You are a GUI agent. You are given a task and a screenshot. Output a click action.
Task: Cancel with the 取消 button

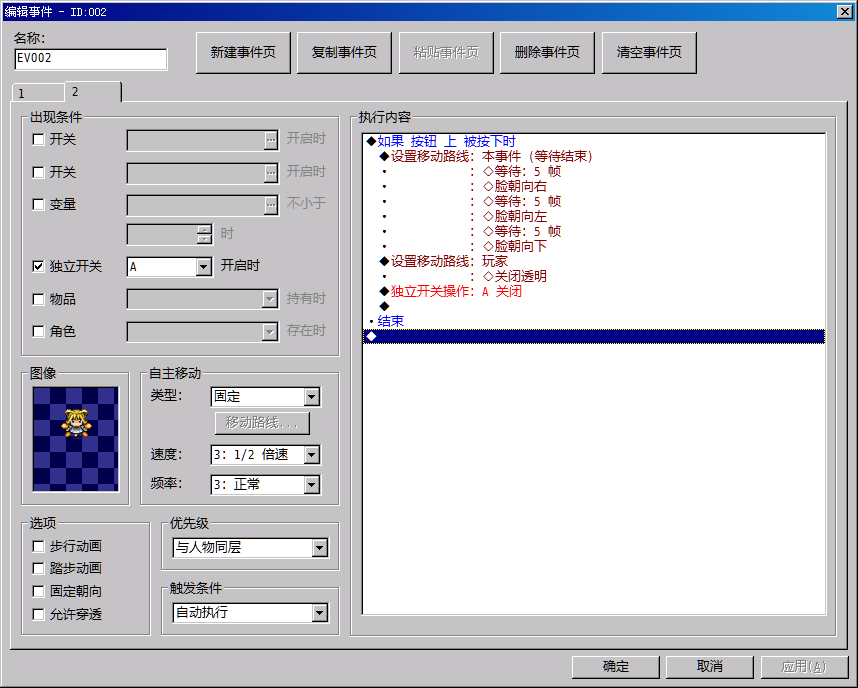pyautogui.click(x=710, y=667)
